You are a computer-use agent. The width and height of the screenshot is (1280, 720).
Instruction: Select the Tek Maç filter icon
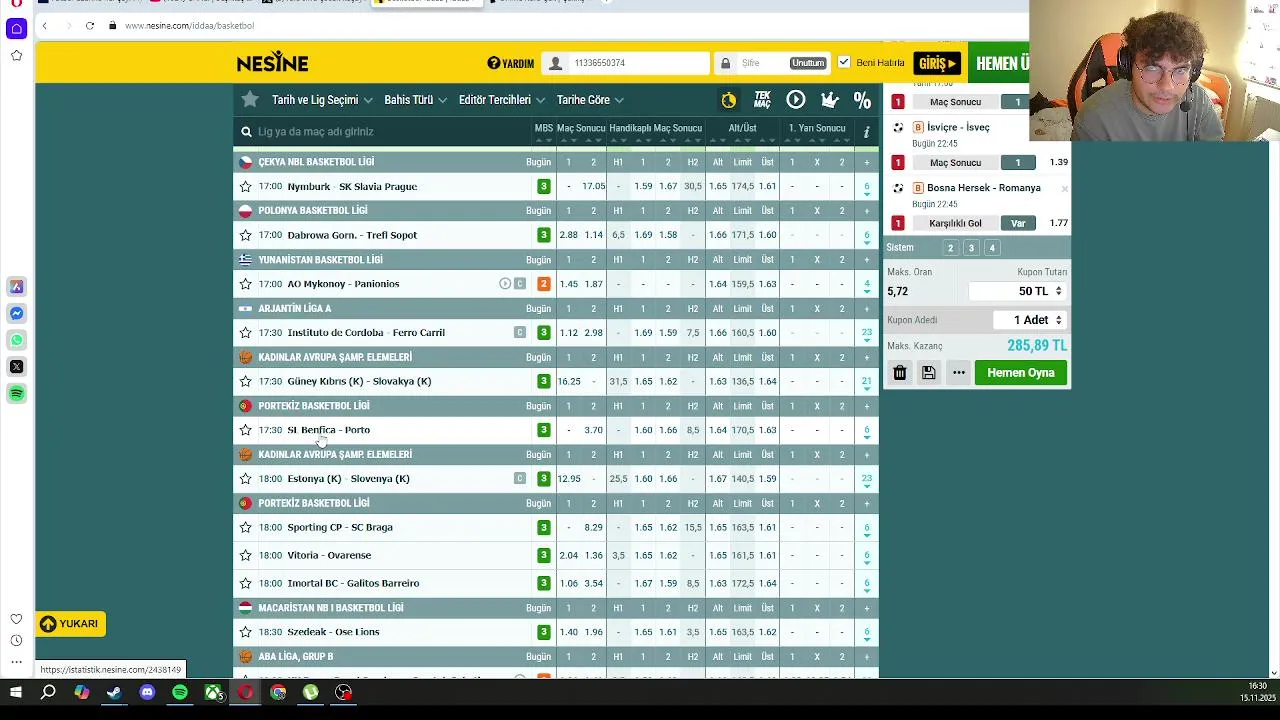762,99
